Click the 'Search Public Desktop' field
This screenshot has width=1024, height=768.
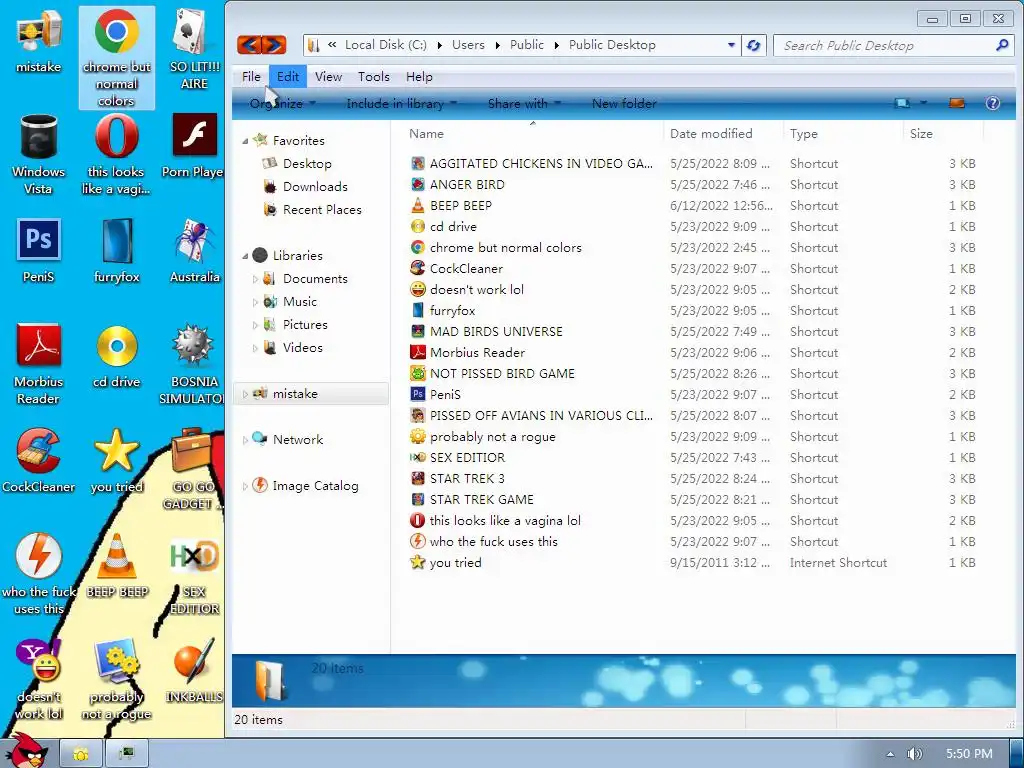(x=893, y=45)
